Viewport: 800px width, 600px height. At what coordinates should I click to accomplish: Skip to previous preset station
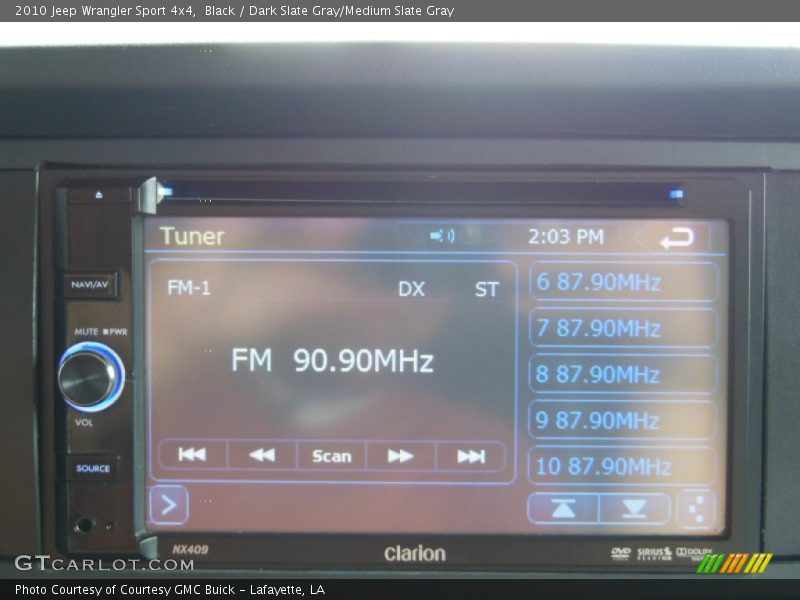(192, 455)
